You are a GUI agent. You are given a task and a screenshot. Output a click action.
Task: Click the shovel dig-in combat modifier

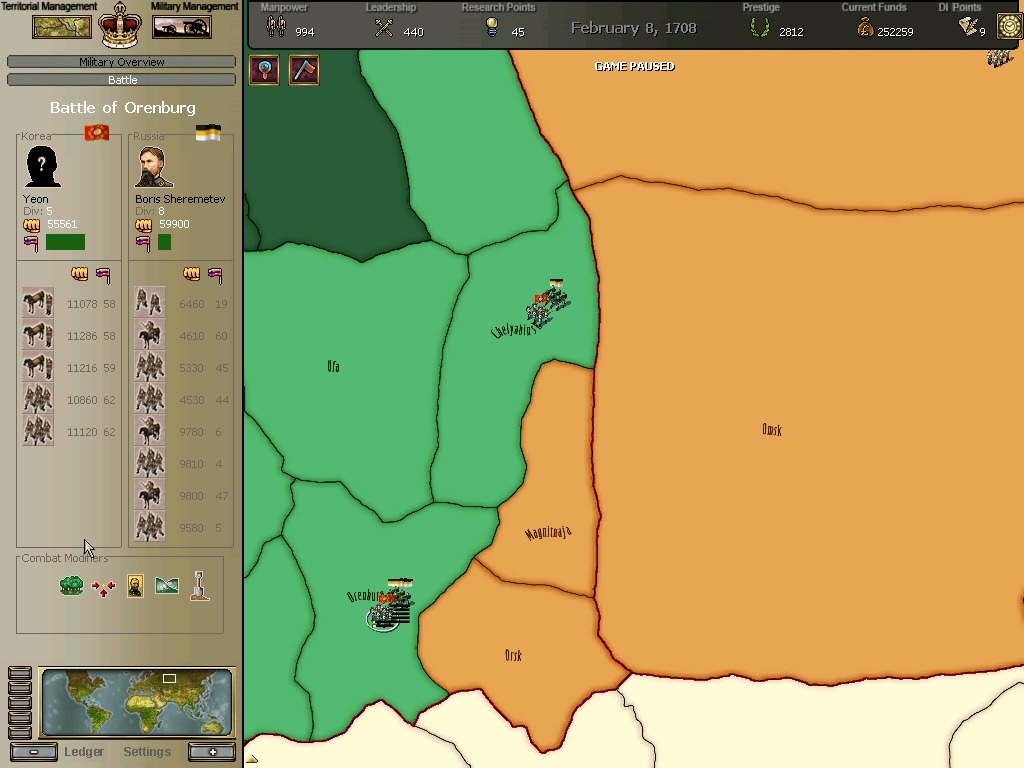(200, 585)
